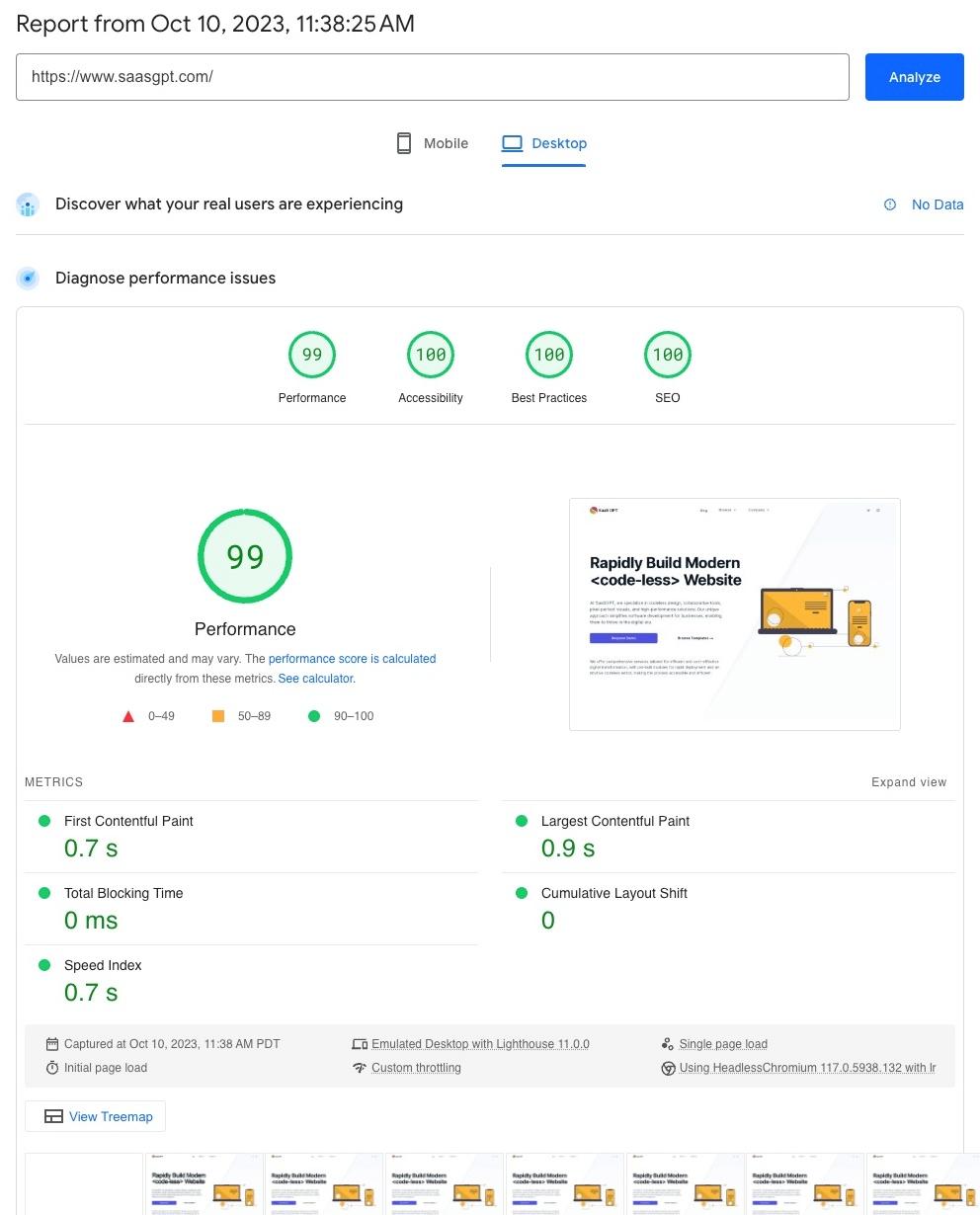This screenshot has height=1215, width=980.
Task: Click the stopwatch icon near Initial page load
Action: (x=52, y=1068)
